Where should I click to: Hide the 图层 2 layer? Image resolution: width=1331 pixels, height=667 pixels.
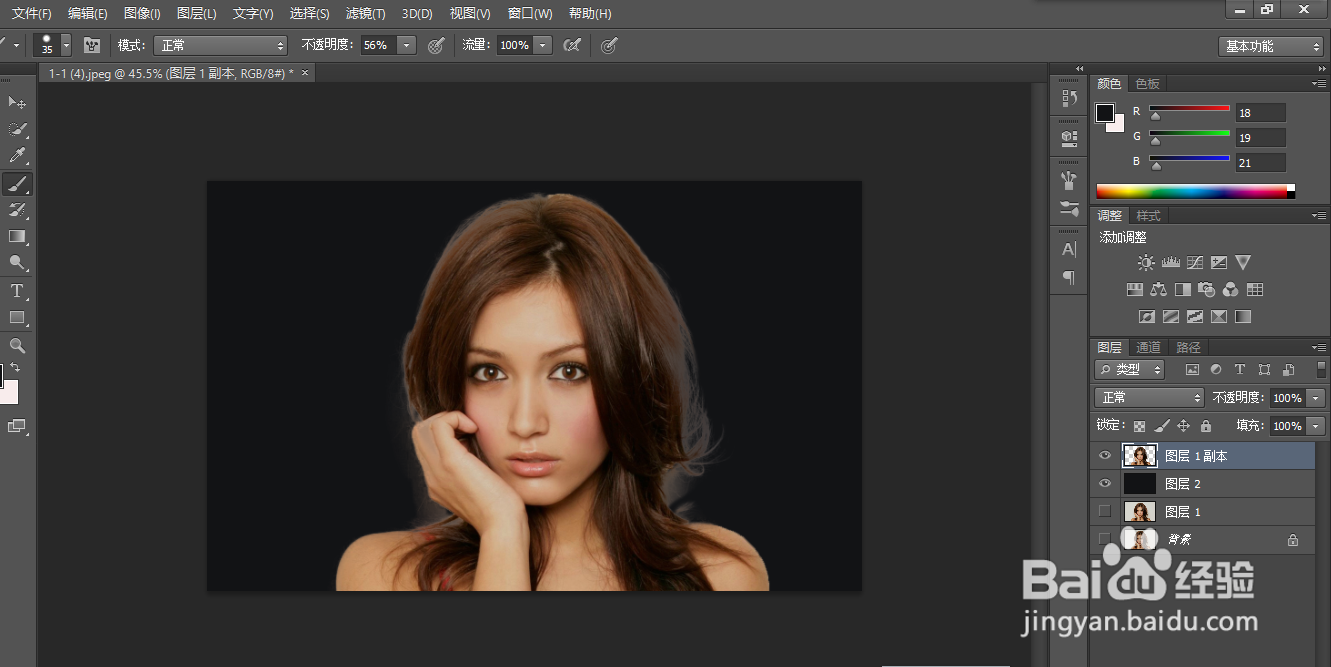point(1105,484)
